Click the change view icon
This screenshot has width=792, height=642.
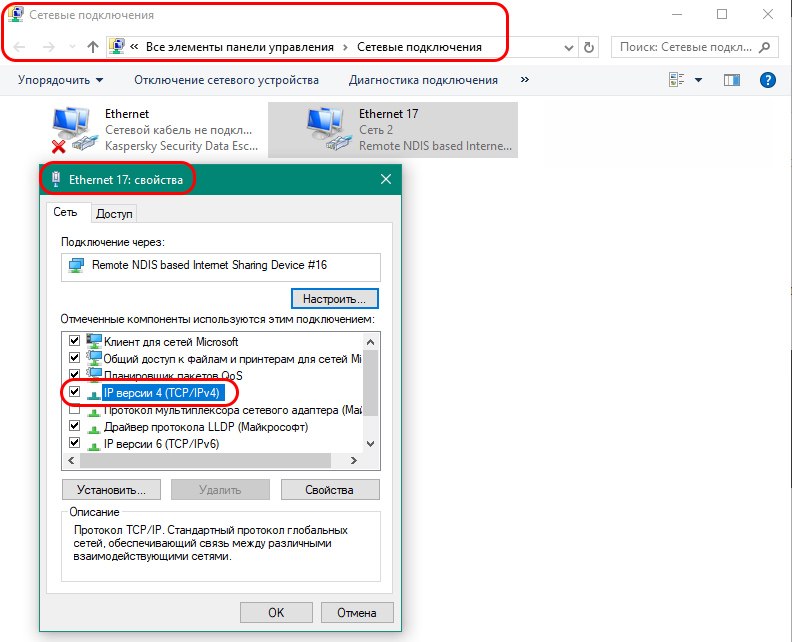676,79
